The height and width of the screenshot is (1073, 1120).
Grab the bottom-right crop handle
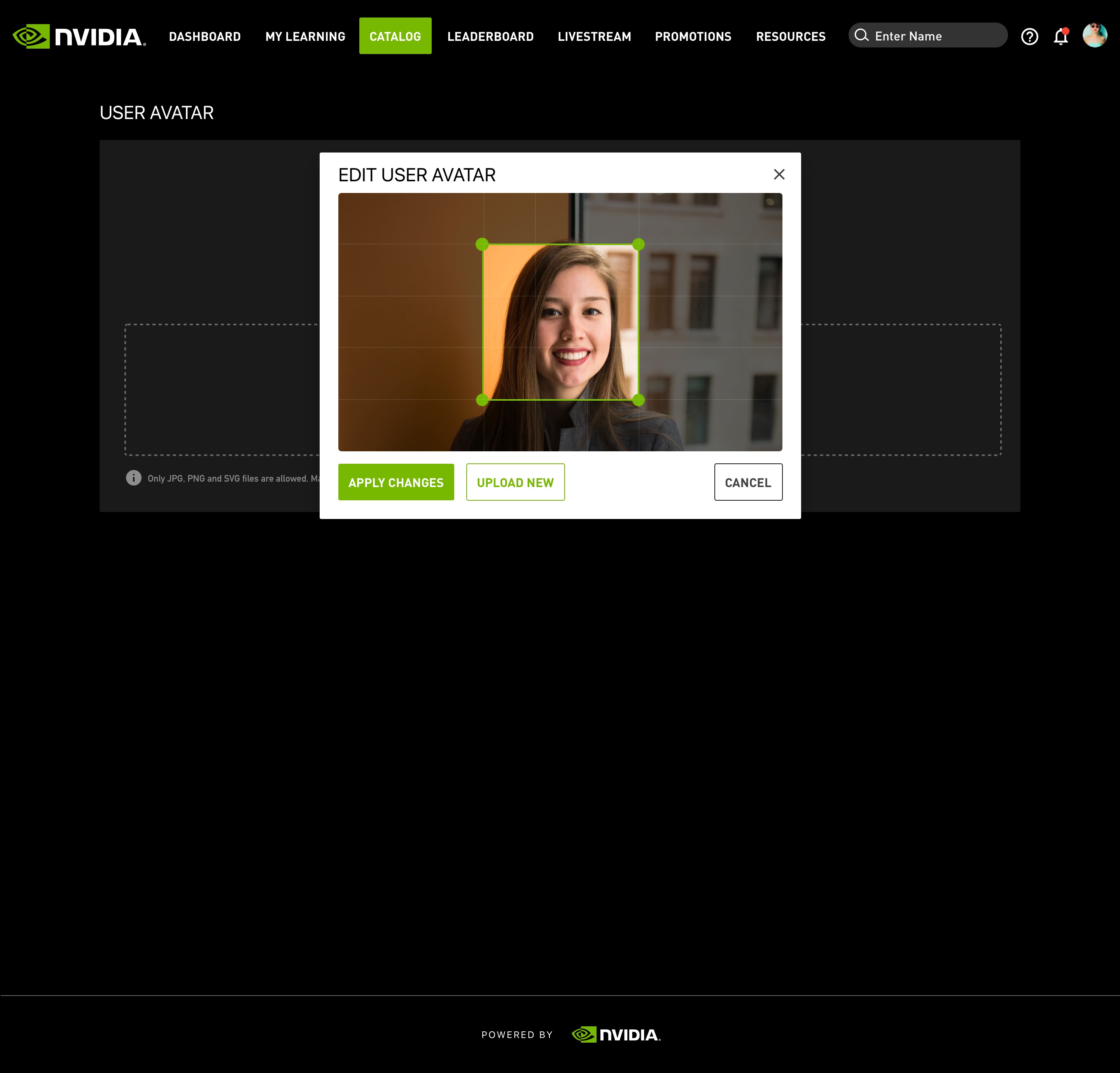click(638, 400)
